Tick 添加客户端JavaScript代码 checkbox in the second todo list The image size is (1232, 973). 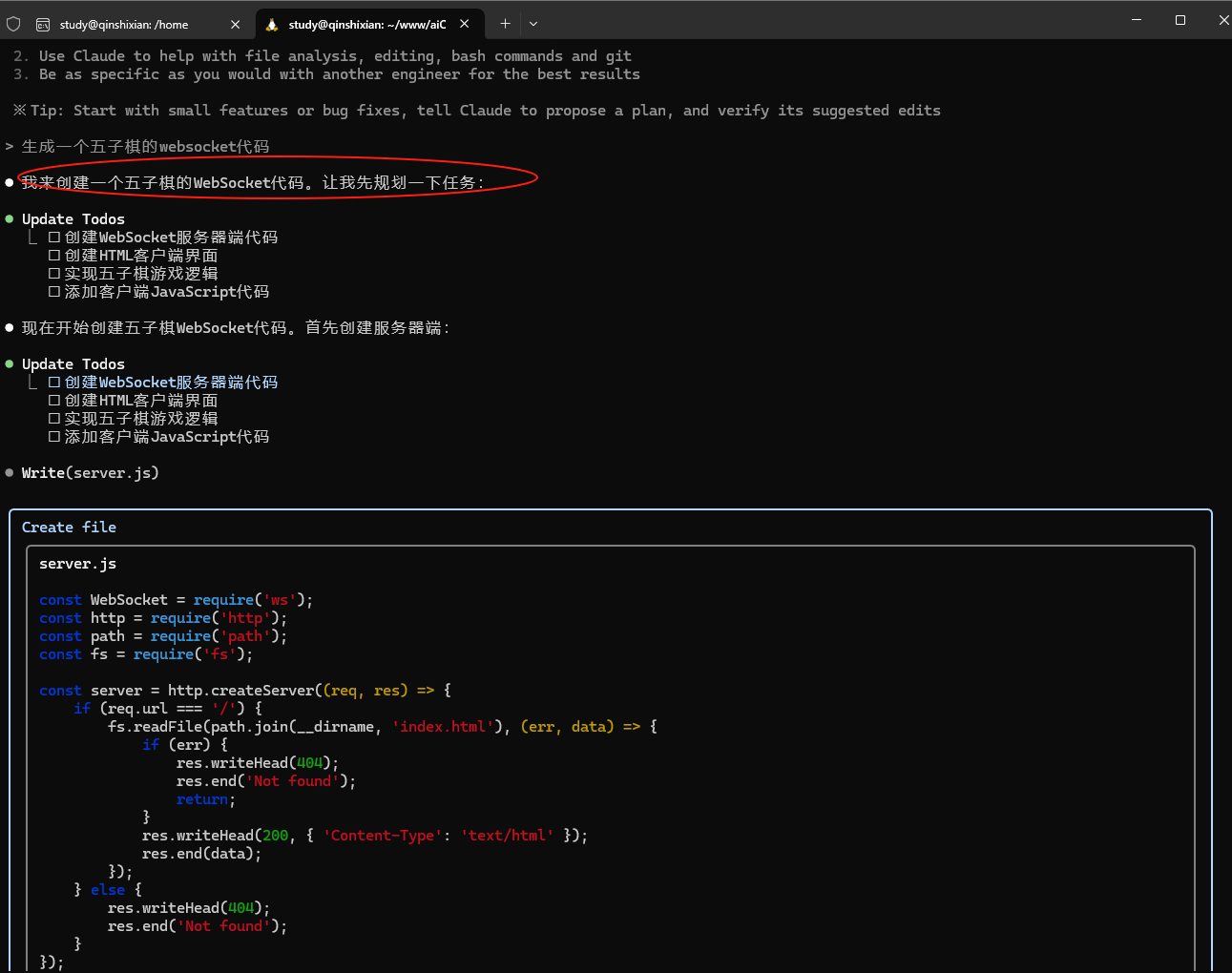tap(54, 437)
